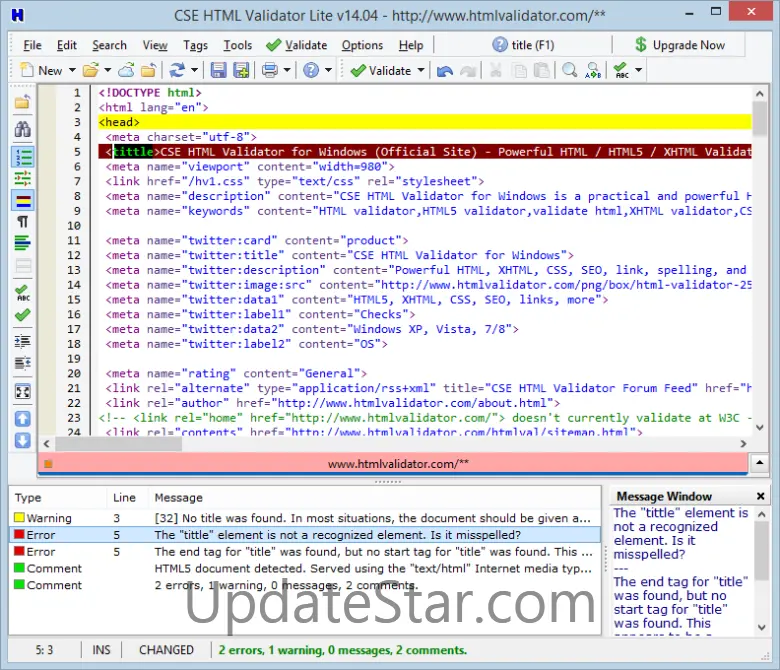Viewport: 780px width, 670px height.
Task: Open from web using cloud icon
Action: (x=126, y=71)
